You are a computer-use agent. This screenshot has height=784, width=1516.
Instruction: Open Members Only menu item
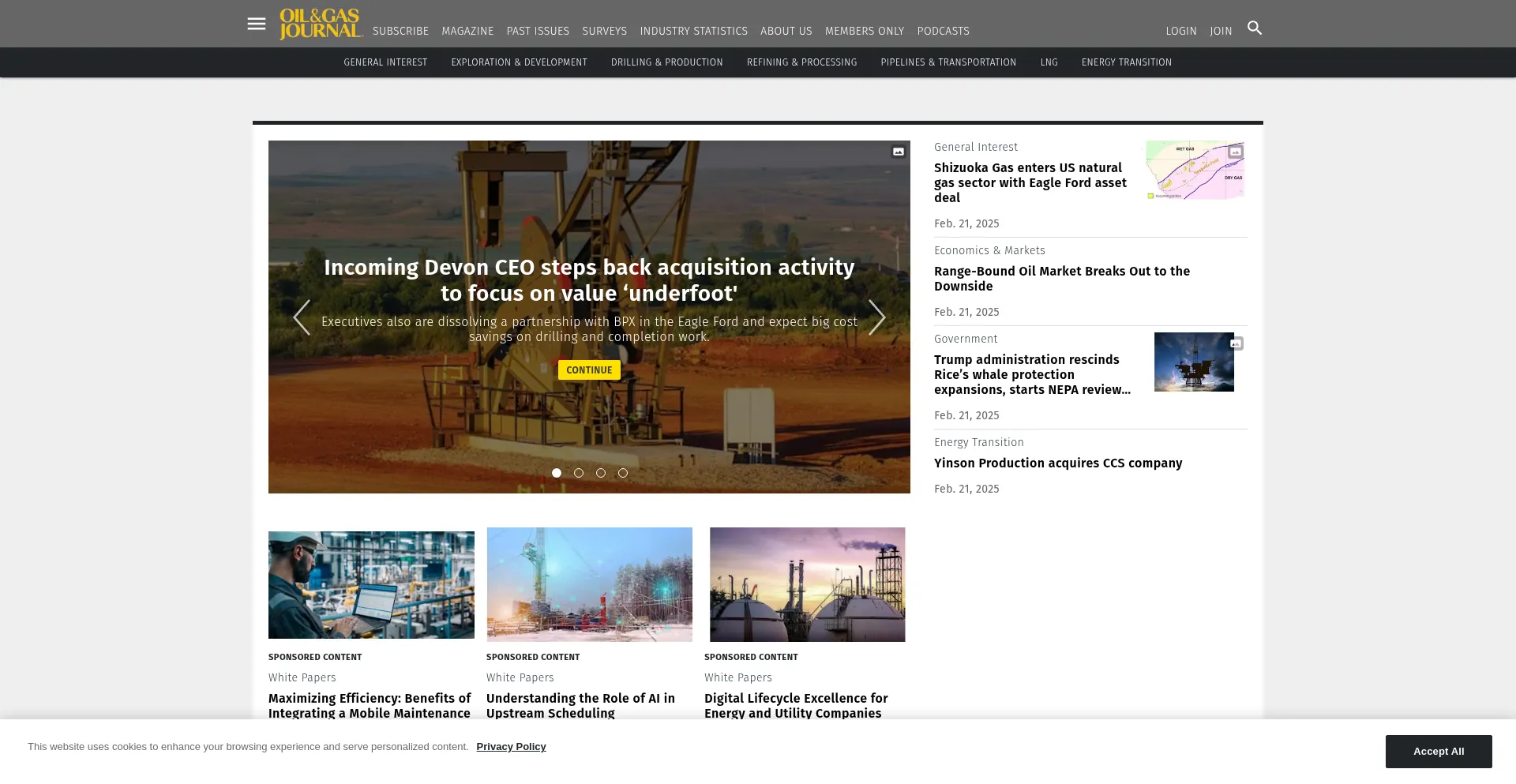[x=865, y=31]
